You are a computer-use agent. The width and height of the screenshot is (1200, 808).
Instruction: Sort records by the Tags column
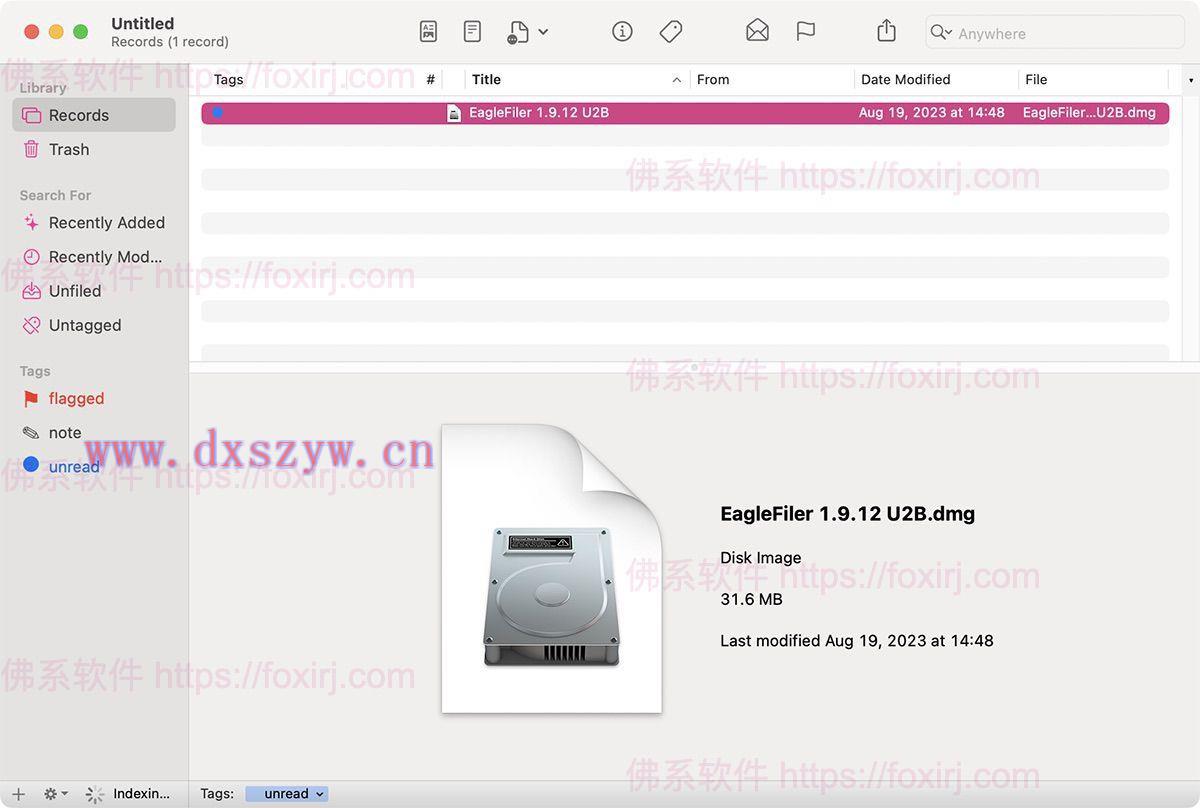tap(229, 79)
